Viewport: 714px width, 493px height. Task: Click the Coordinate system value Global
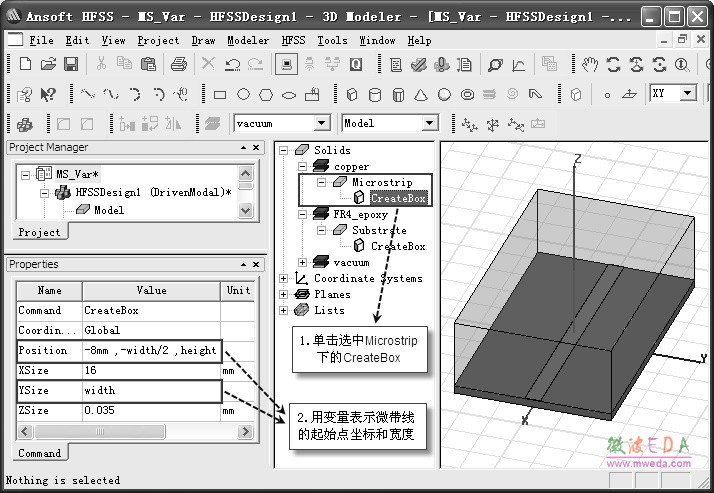click(x=151, y=330)
